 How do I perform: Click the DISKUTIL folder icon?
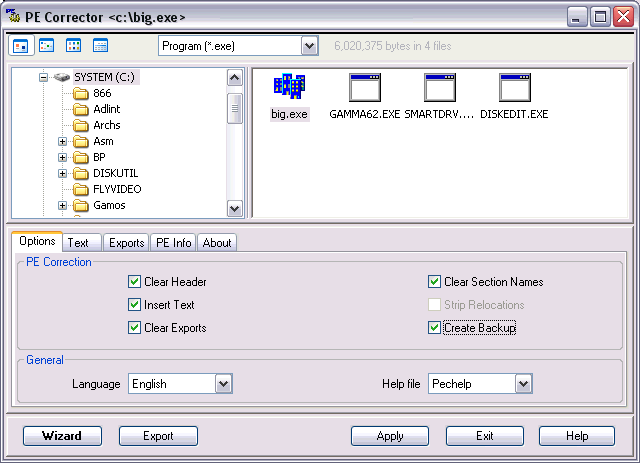click(81, 174)
